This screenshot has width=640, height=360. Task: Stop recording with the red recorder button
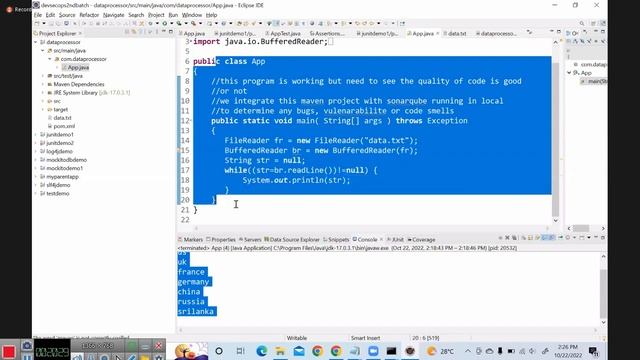(x=9, y=351)
